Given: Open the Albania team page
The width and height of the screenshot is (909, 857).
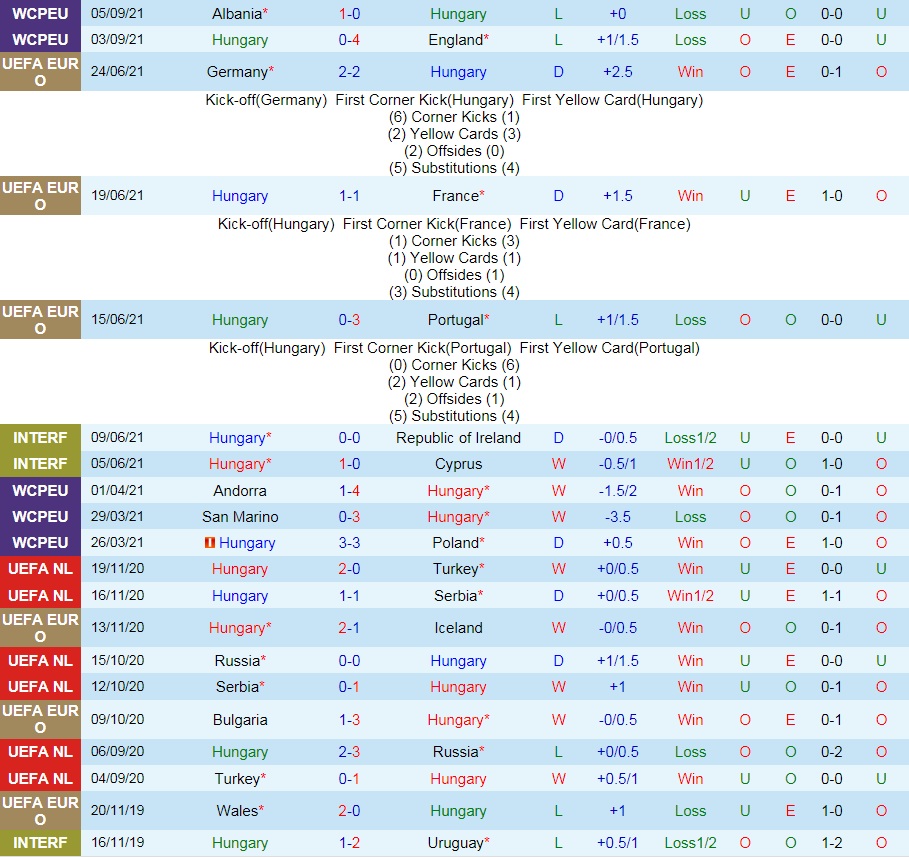Looking at the screenshot, I should click(239, 15).
